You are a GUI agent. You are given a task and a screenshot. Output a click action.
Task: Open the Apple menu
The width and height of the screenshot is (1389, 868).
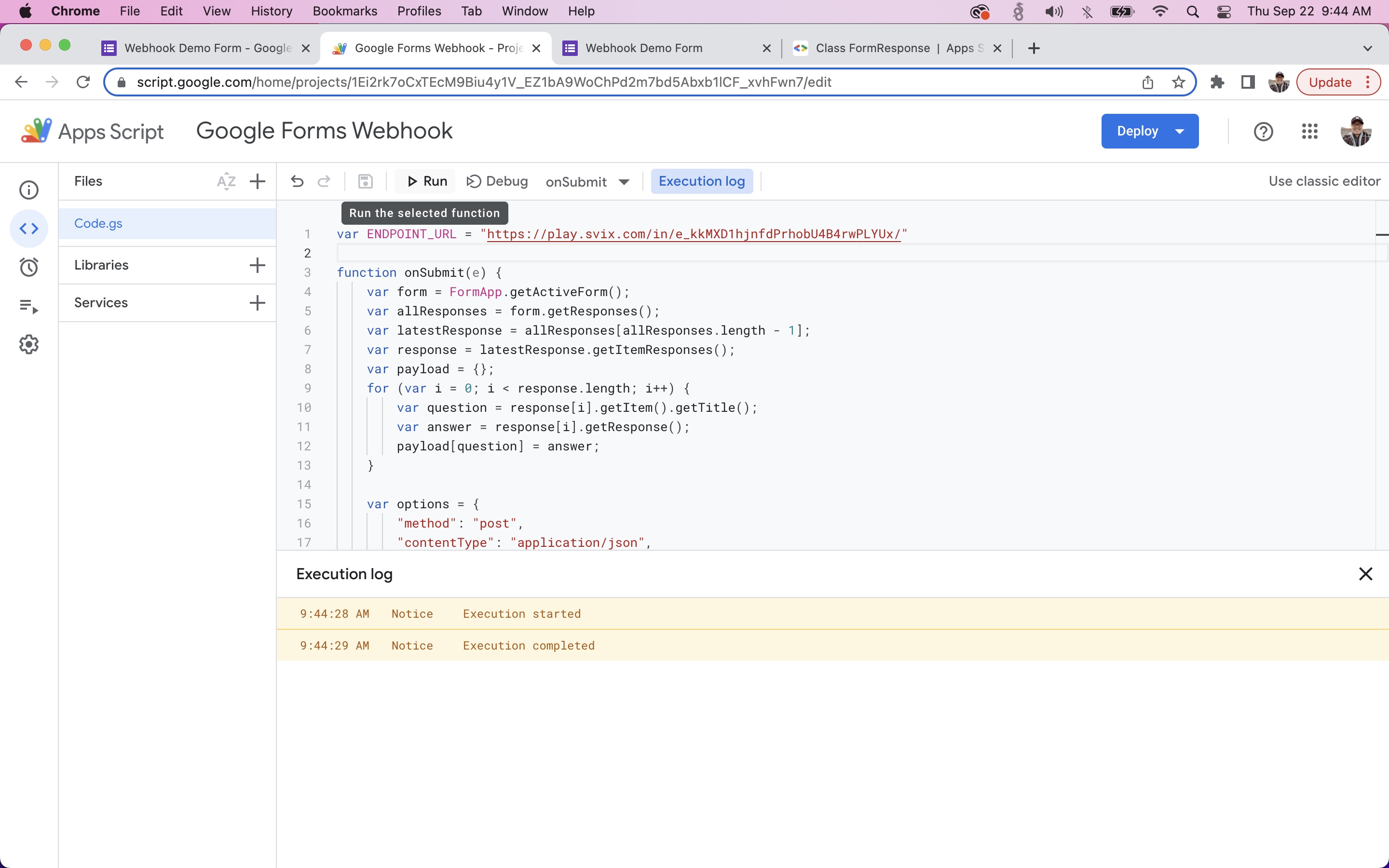point(25,12)
